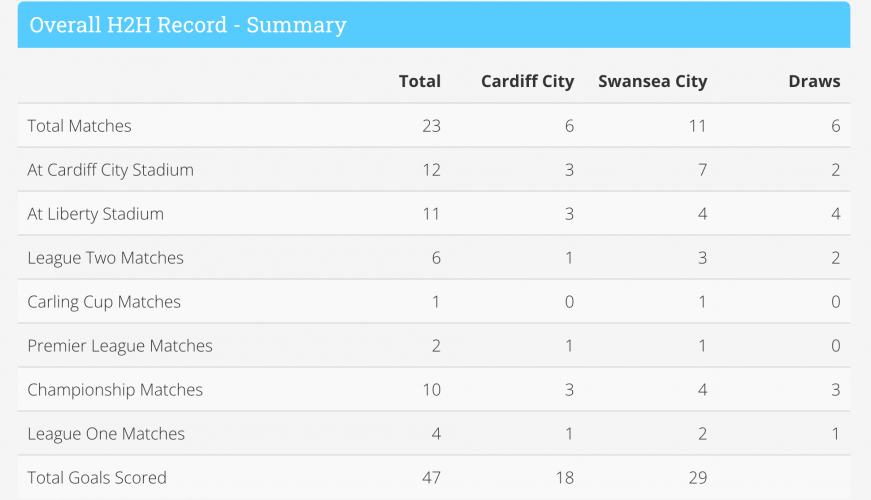Select the Draws column header
The image size is (871, 500).
(x=814, y=82)
